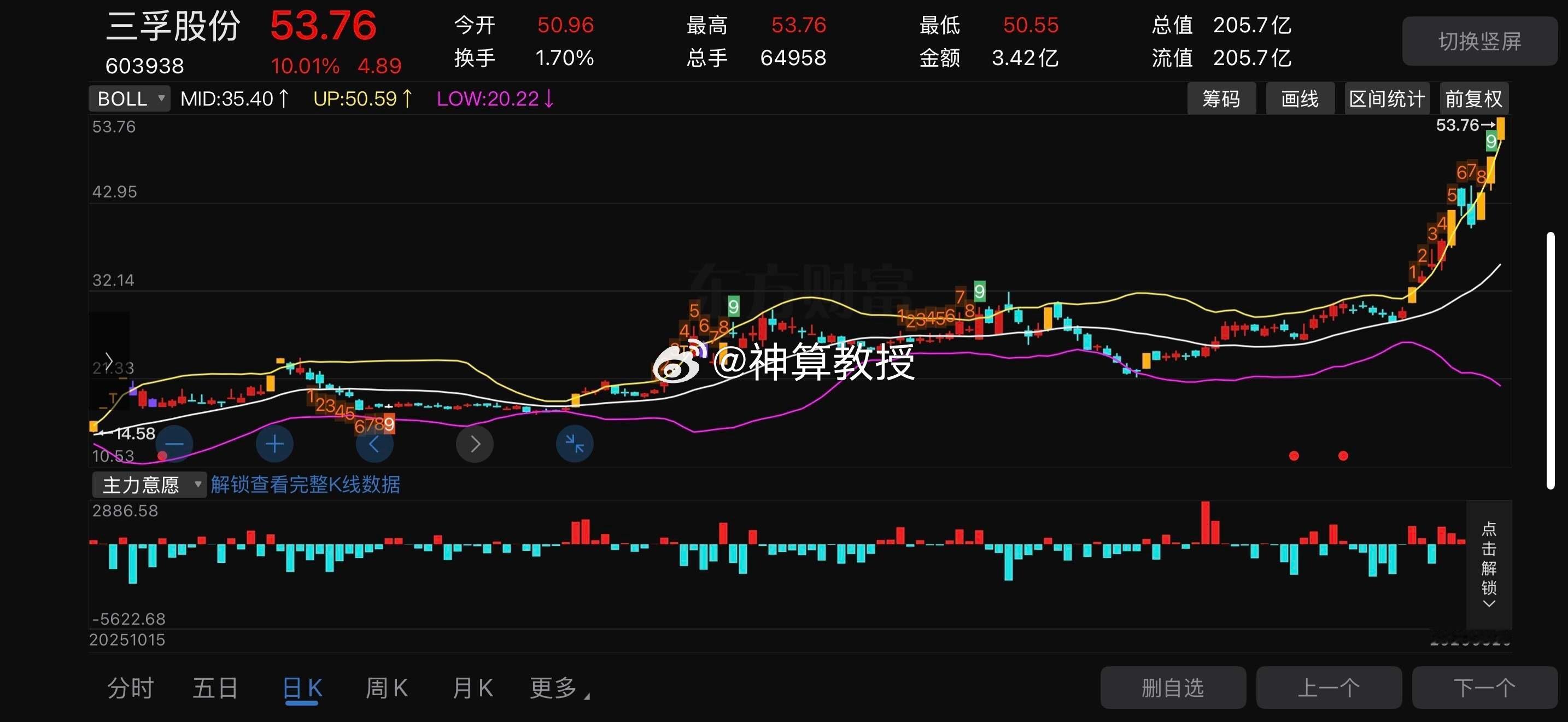Open the 主力意愿 indicator dropdown
This screenshot has height=722, width=1568.
click(x=150, y=485)
